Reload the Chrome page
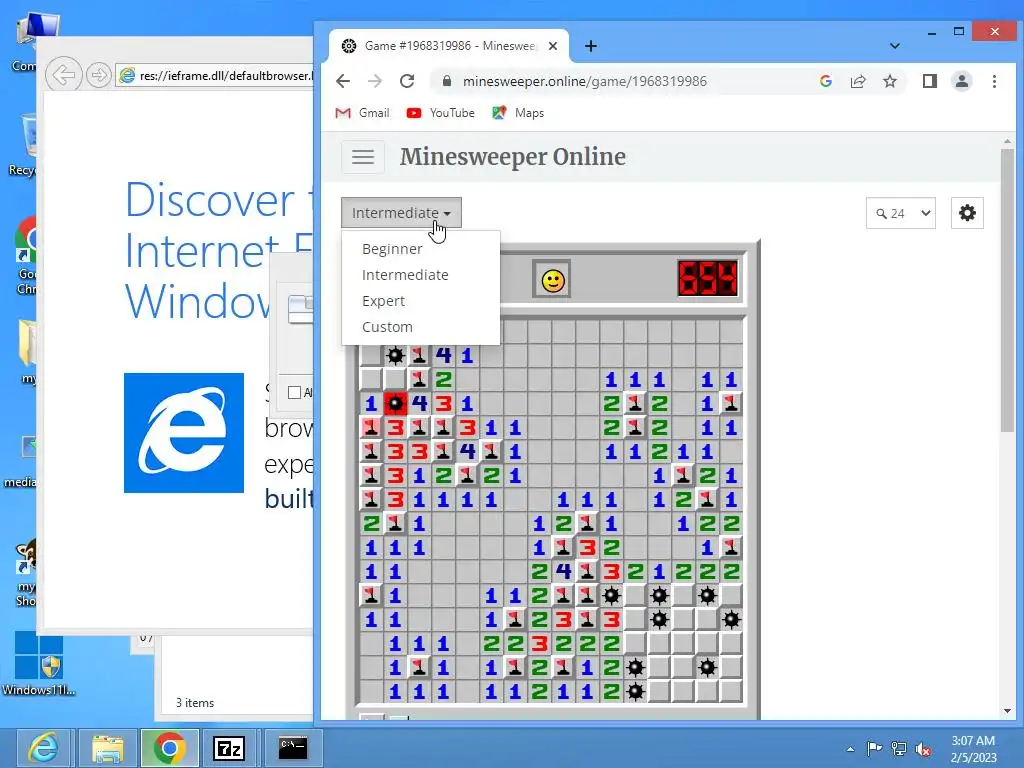This screenshot has width=1024, height=768. coord(407,81)
